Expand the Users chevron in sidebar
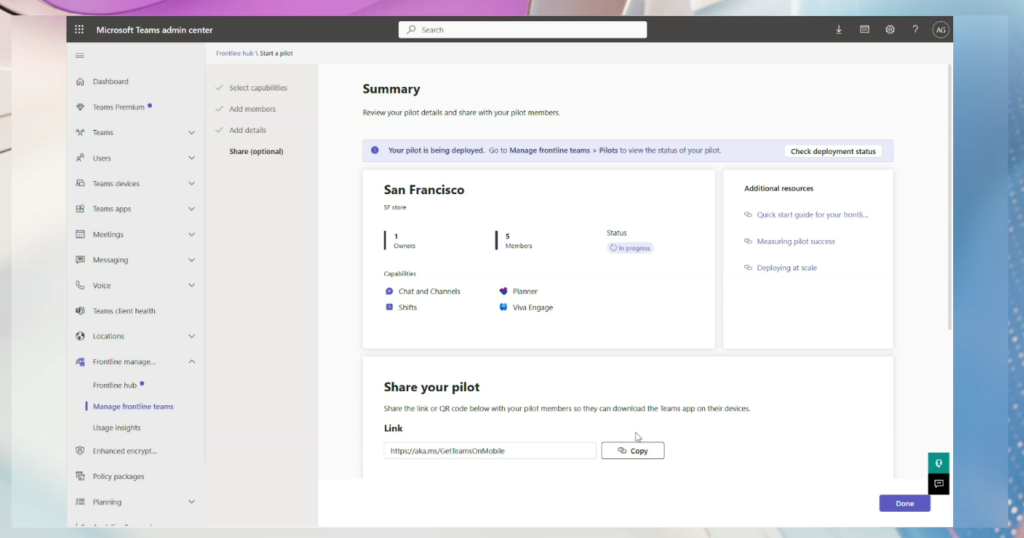1024x538 pixels. point(191,158)
